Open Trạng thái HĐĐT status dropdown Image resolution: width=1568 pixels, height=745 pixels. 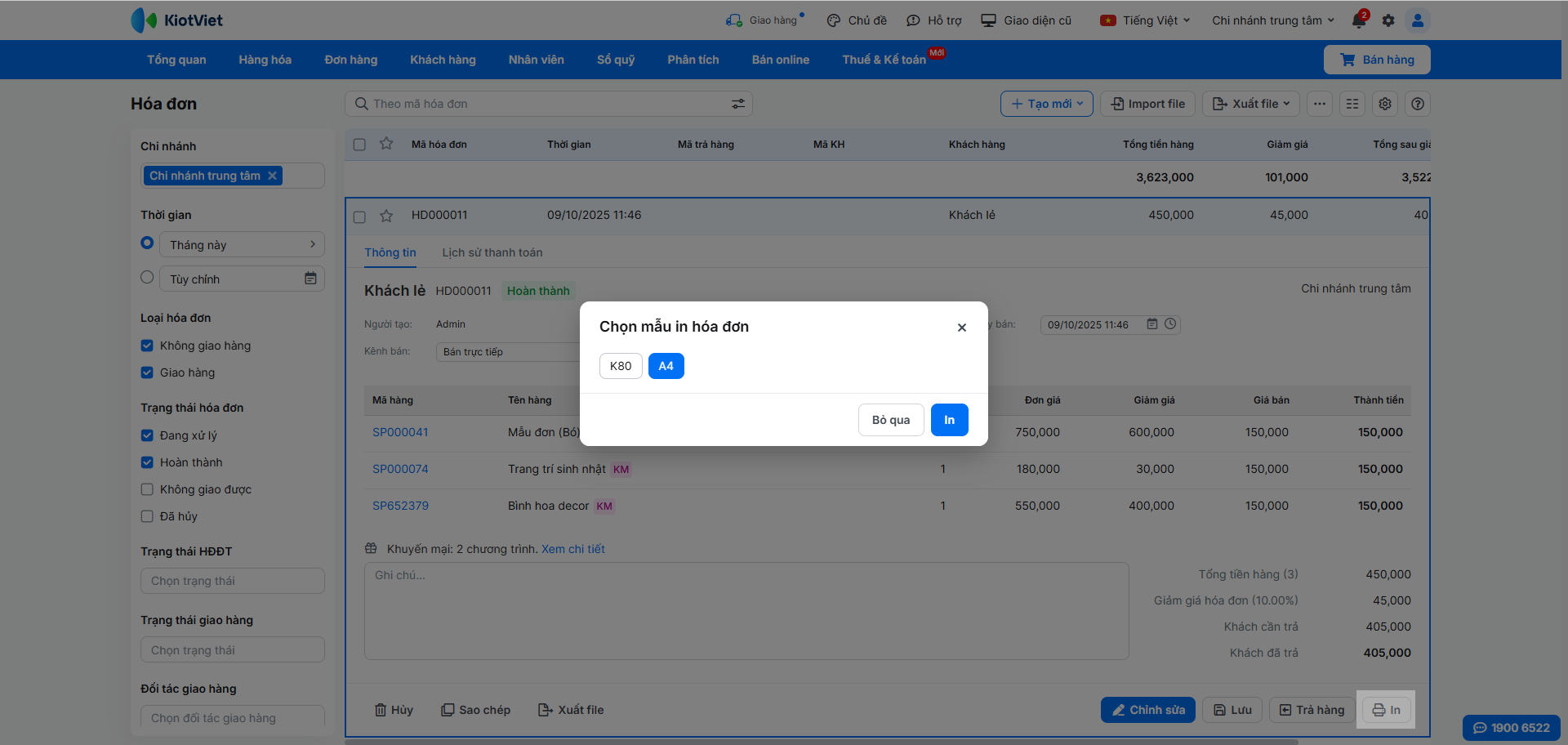233,581
